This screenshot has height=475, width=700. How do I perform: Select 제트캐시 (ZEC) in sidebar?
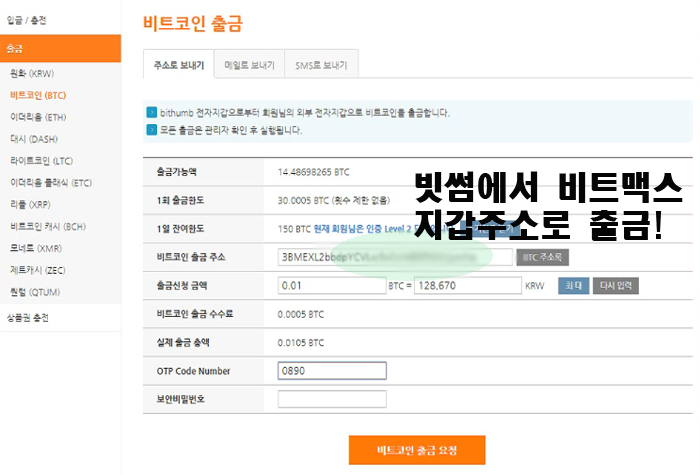pos(38,270)
